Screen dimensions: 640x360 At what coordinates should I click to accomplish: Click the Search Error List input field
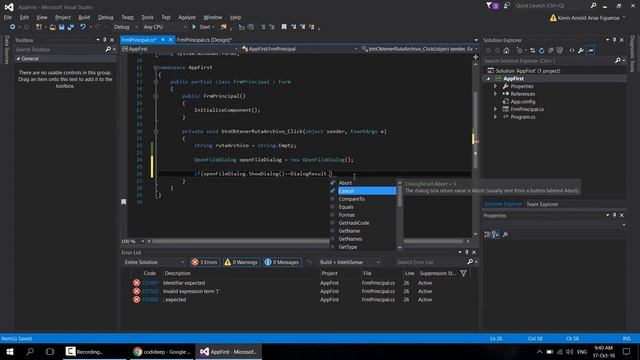pos(431,262)
